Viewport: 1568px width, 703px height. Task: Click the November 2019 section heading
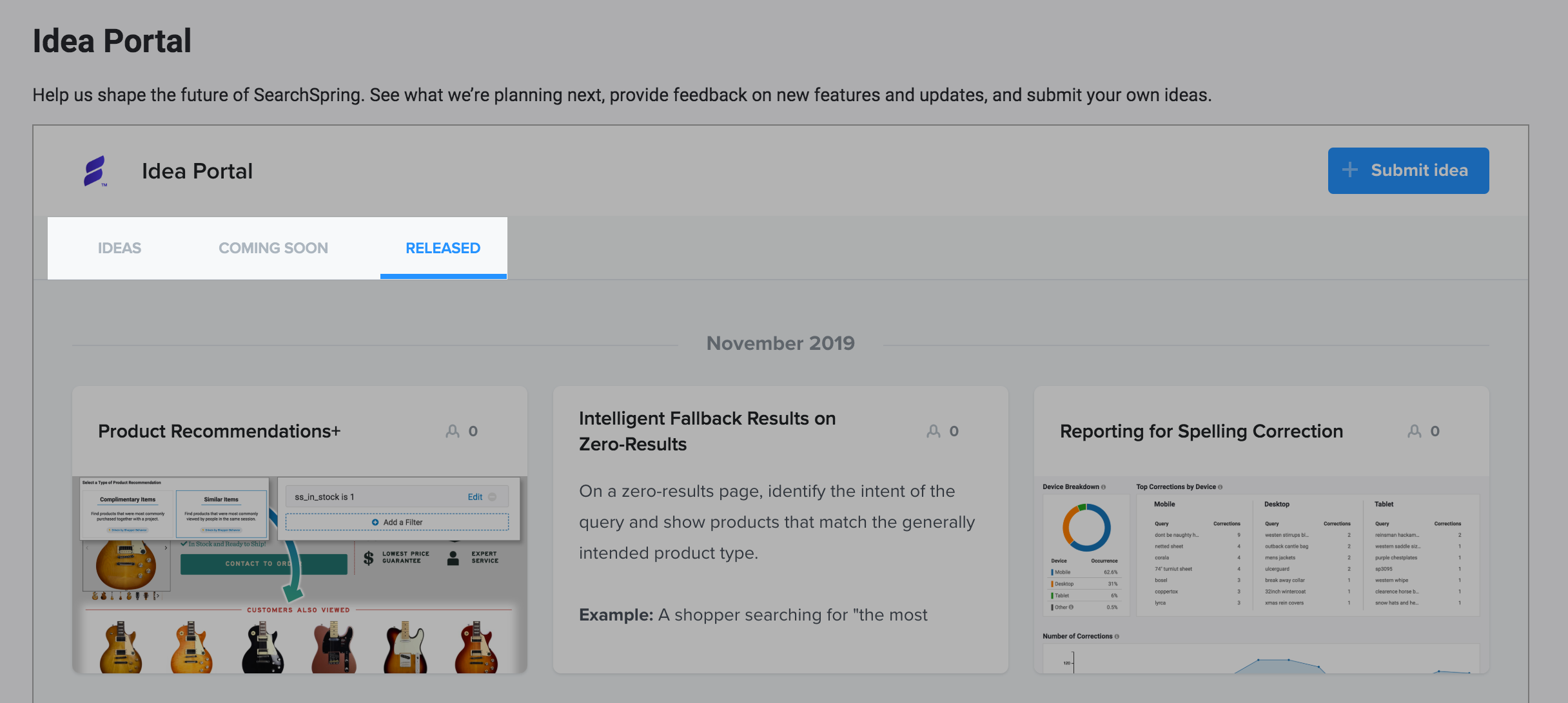(780, 343)
